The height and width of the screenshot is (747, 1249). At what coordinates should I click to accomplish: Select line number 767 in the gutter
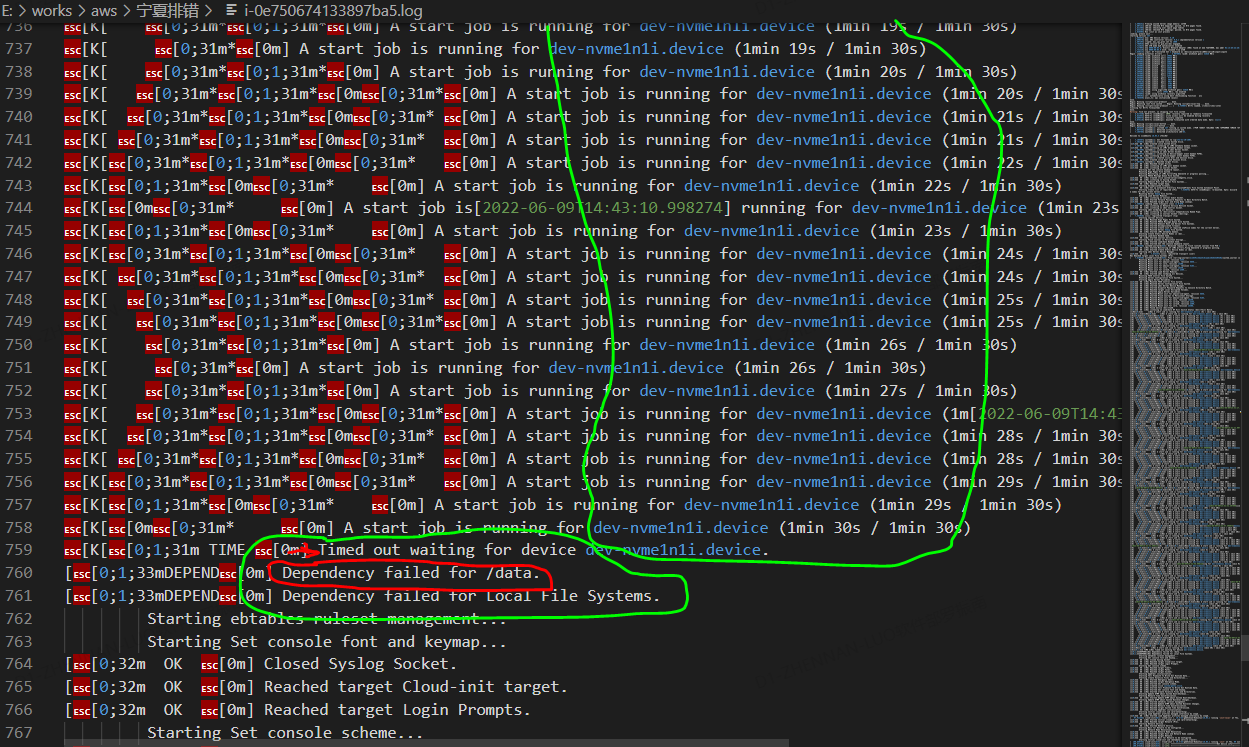19,733
